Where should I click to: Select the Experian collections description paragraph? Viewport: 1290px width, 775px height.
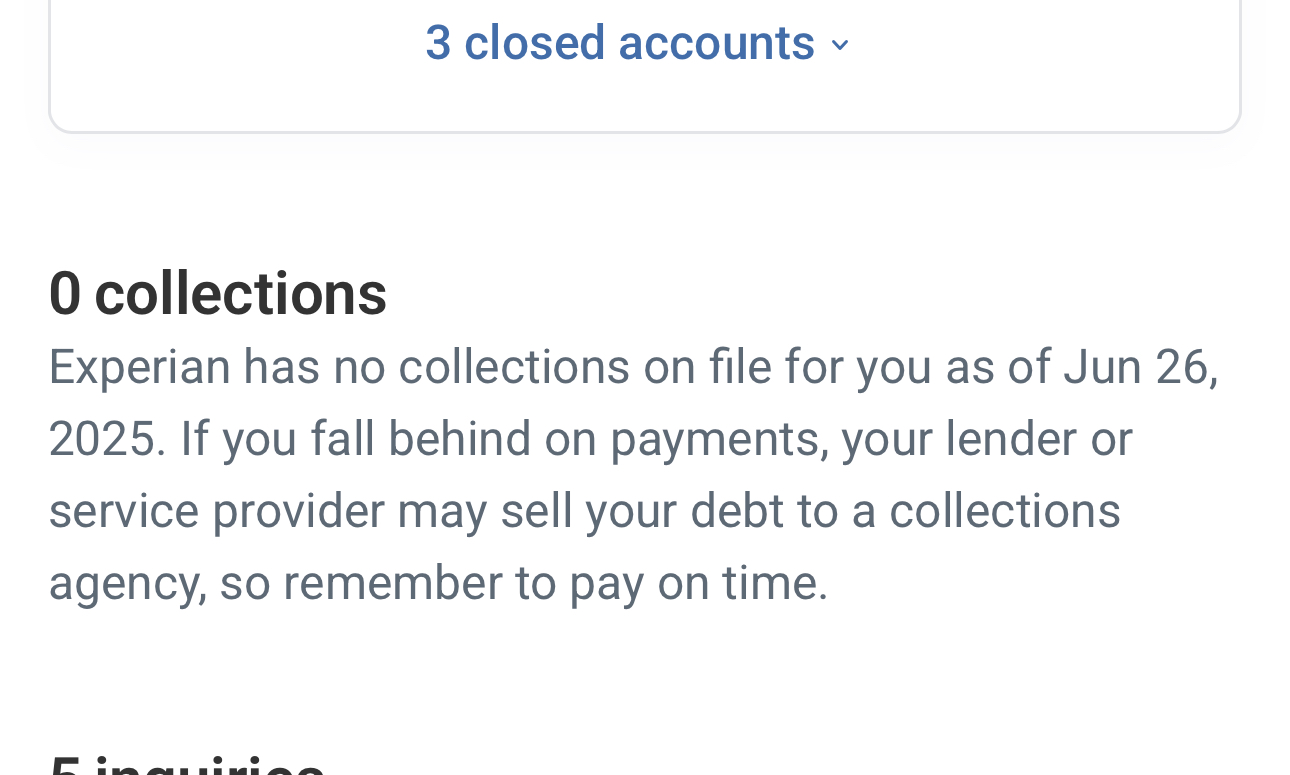[634, 474]
